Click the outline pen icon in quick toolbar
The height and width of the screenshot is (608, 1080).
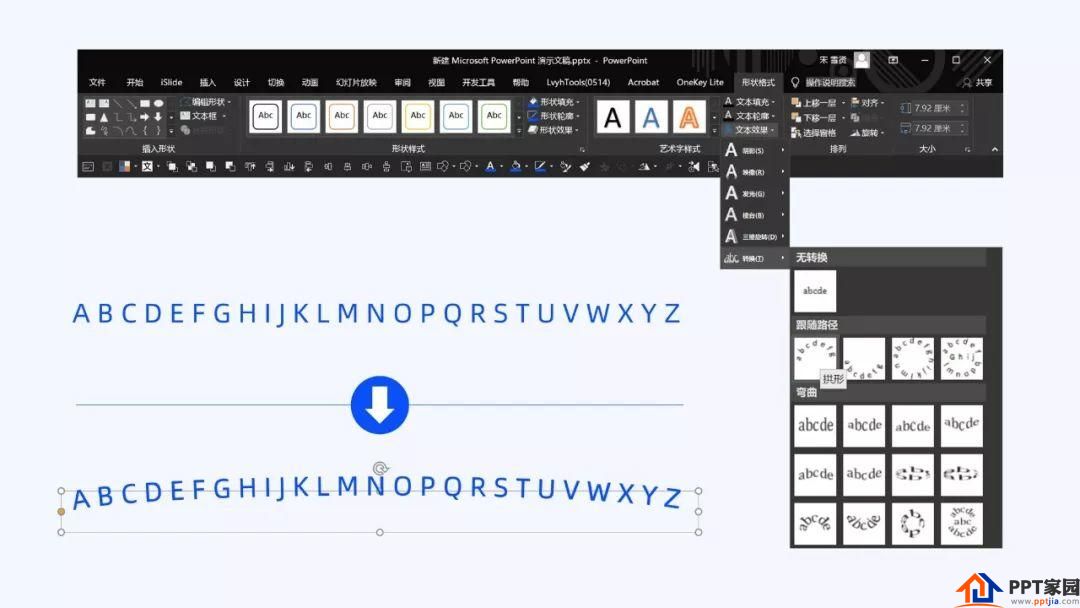(540, 166)
